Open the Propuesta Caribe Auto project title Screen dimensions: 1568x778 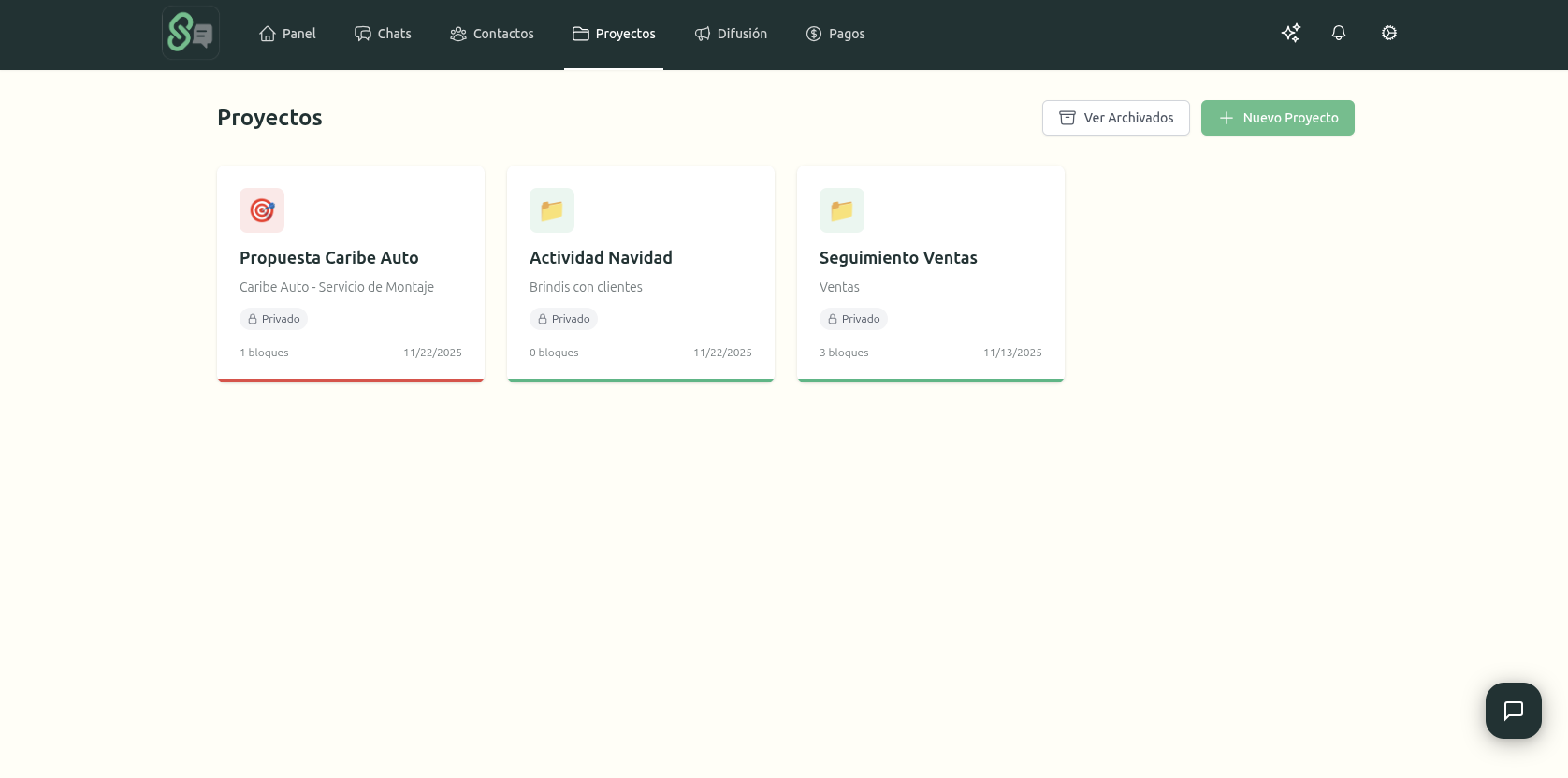pos(328,258)
